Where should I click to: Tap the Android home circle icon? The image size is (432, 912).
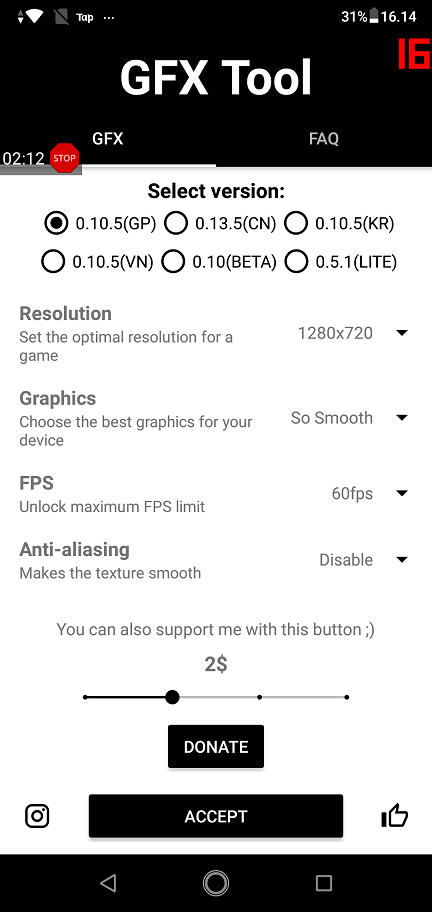[x=216, y=883]
